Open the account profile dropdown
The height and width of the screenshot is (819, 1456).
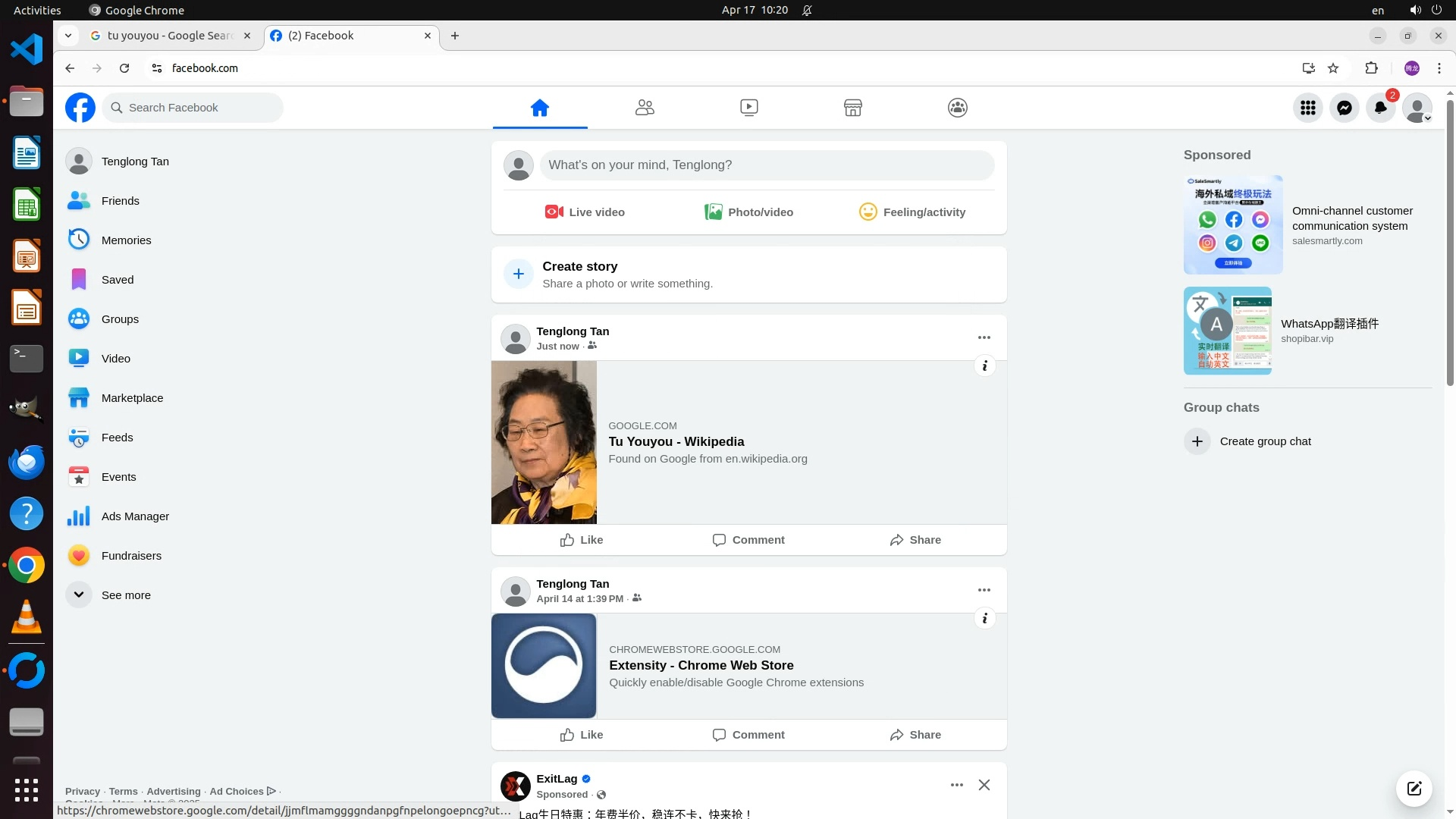1417,108
